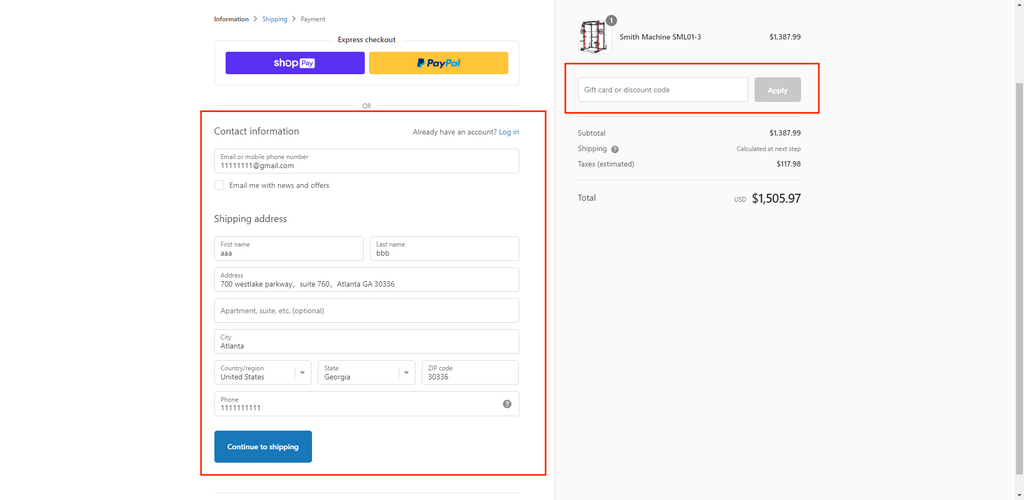The height and width of the screenshot is (500, 1024).
Task: Click the Email or mobile phone number field
Action: click(366, 161)
